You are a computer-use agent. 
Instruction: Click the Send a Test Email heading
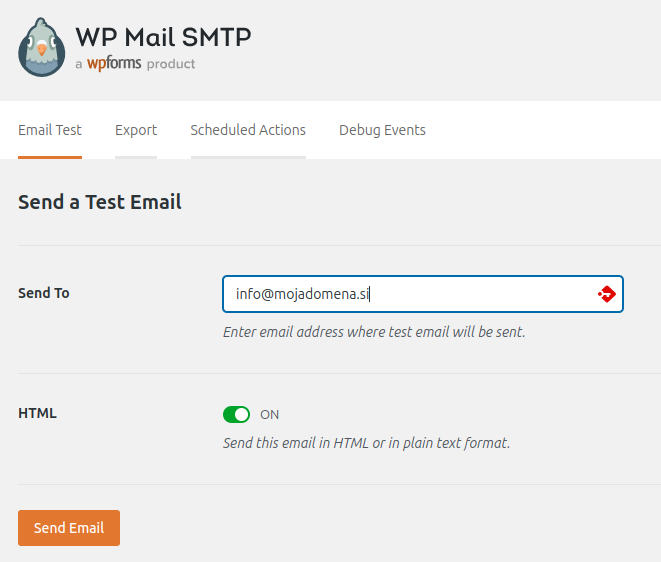100,202
